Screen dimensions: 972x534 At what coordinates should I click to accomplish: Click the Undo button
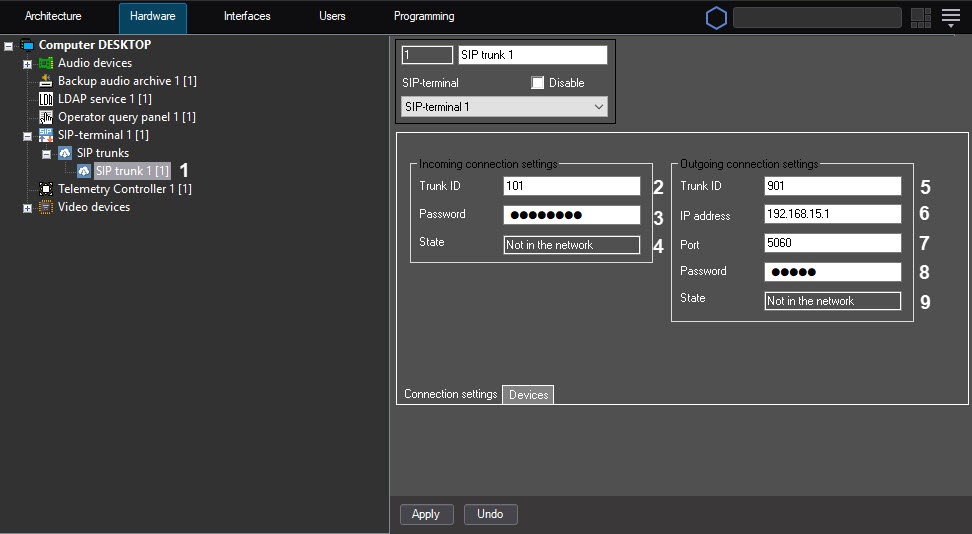(x=490, y=514)
